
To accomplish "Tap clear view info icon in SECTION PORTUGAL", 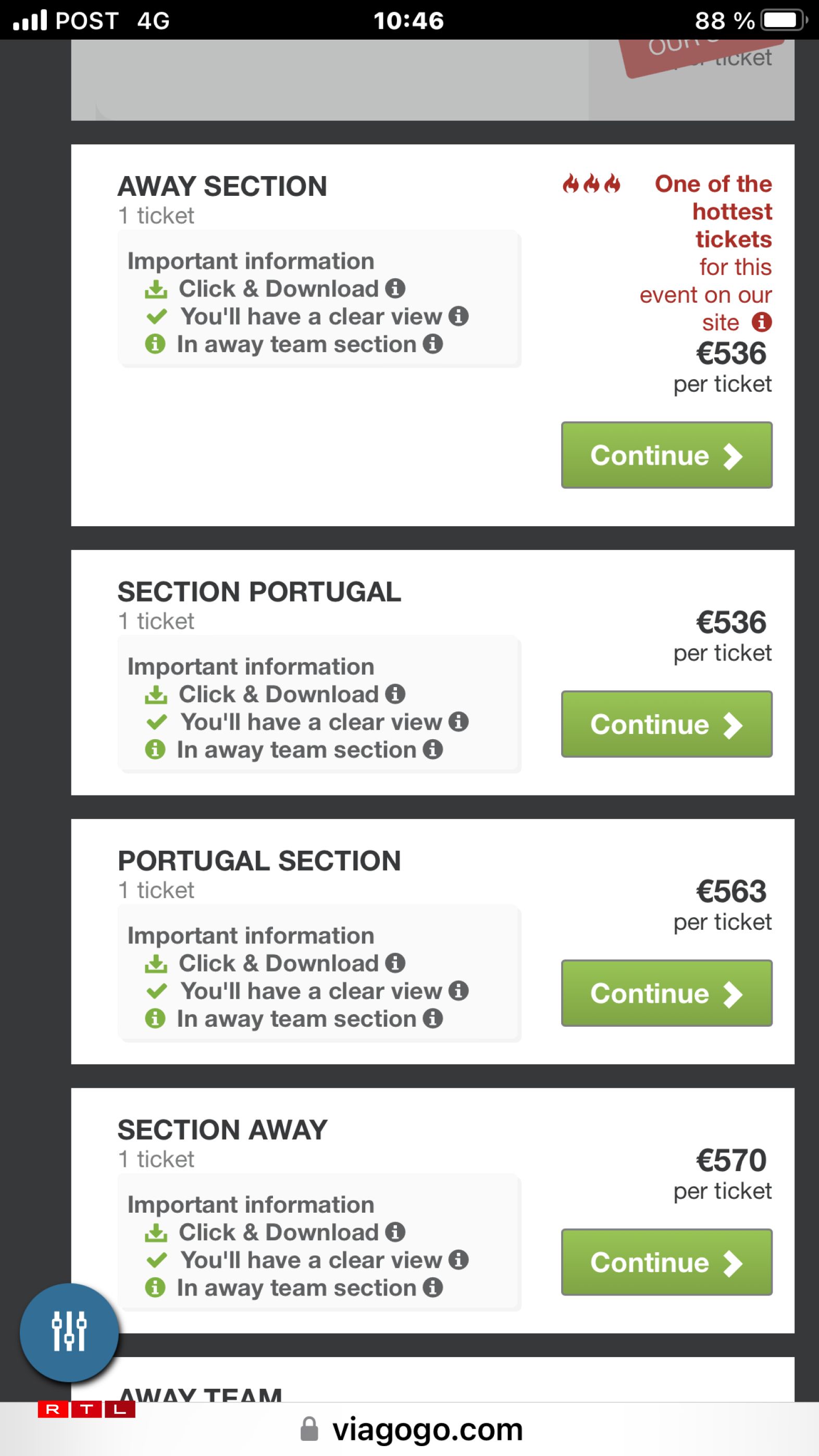I will point(458,721).
